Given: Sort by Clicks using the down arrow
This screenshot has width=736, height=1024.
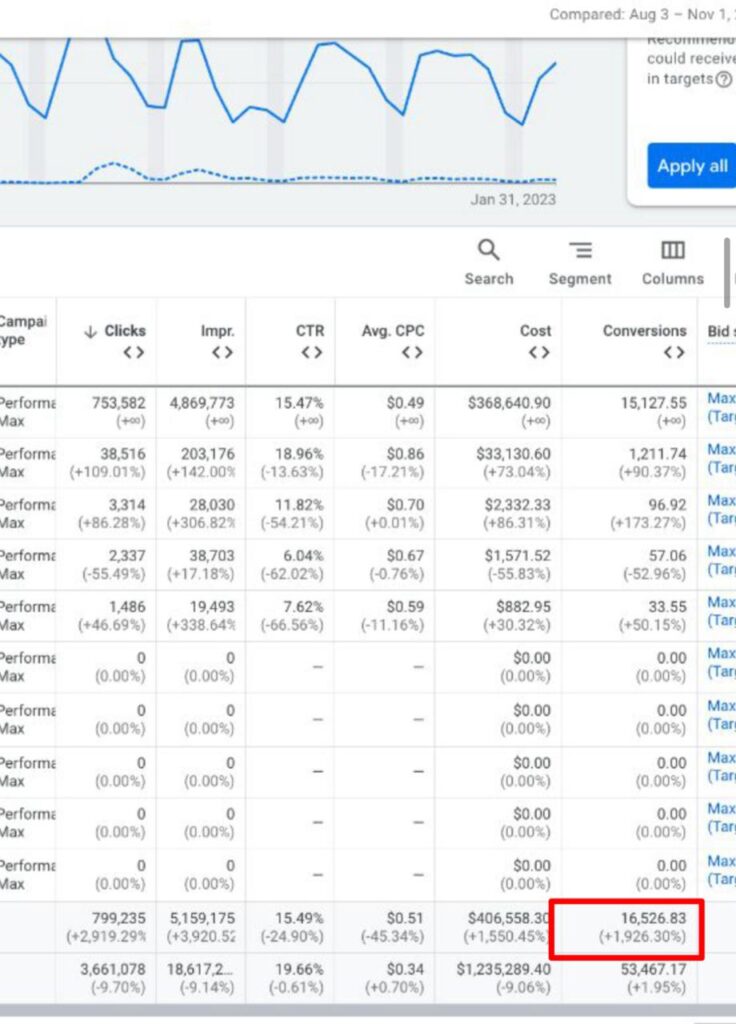Looking at the screenshot, I should click(x=90, y=332).
